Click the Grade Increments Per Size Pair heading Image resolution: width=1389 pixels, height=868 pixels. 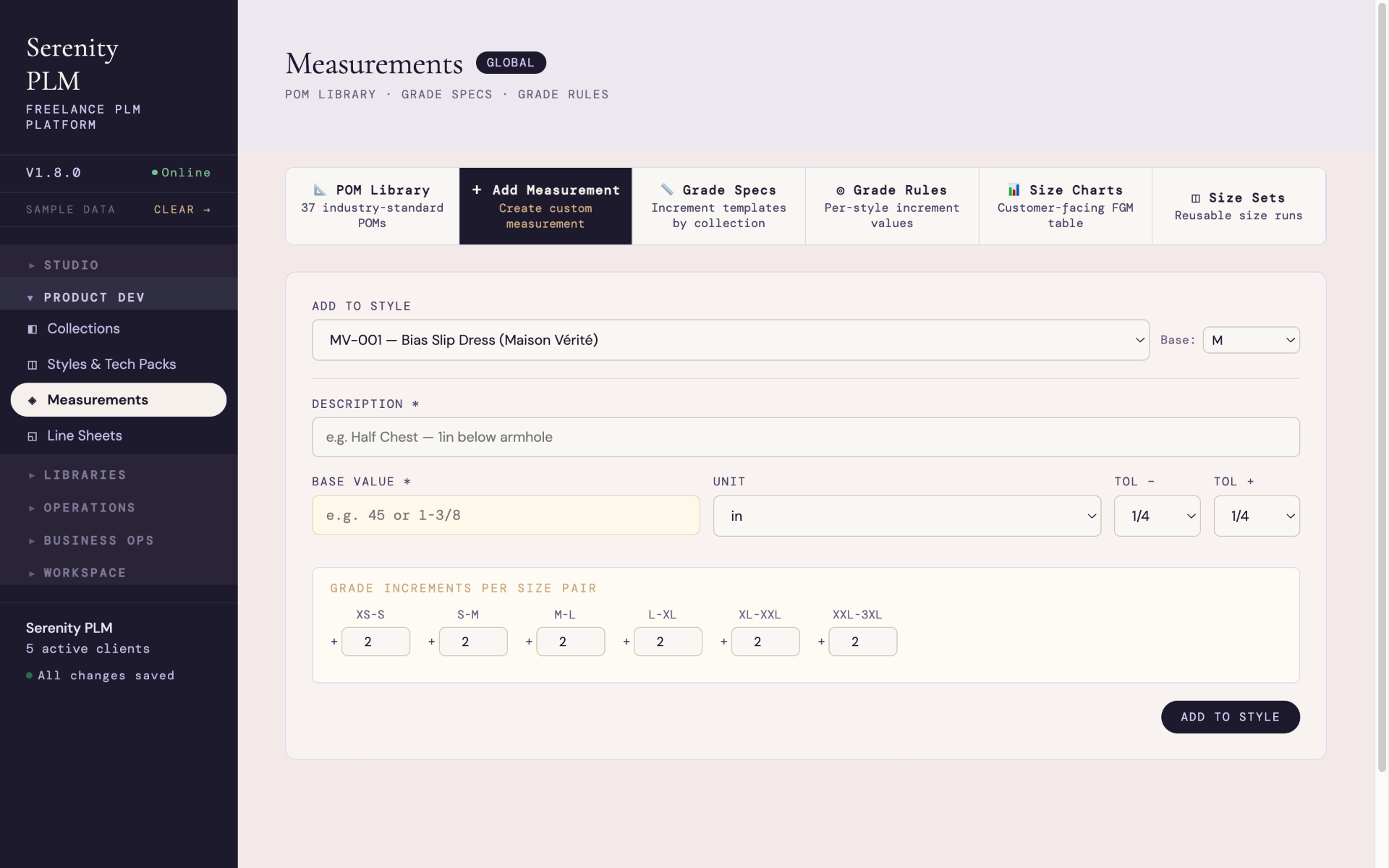(x=463, y=589)
